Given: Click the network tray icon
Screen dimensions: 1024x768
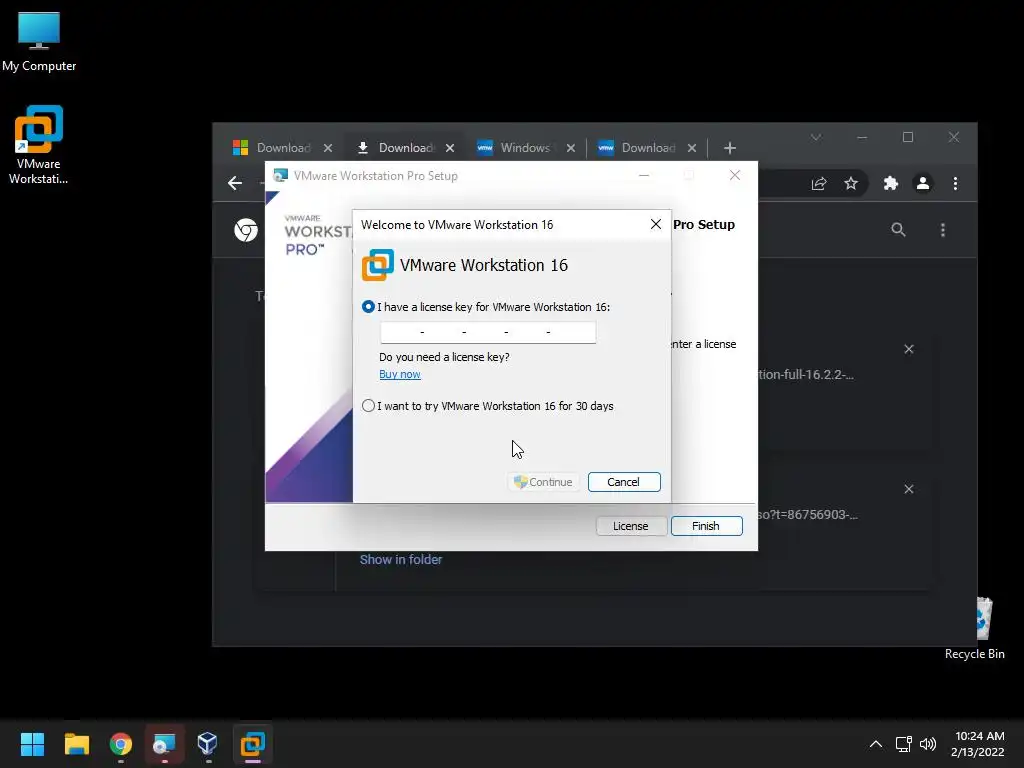Looking at the screenshot, I should click(904, 744).
